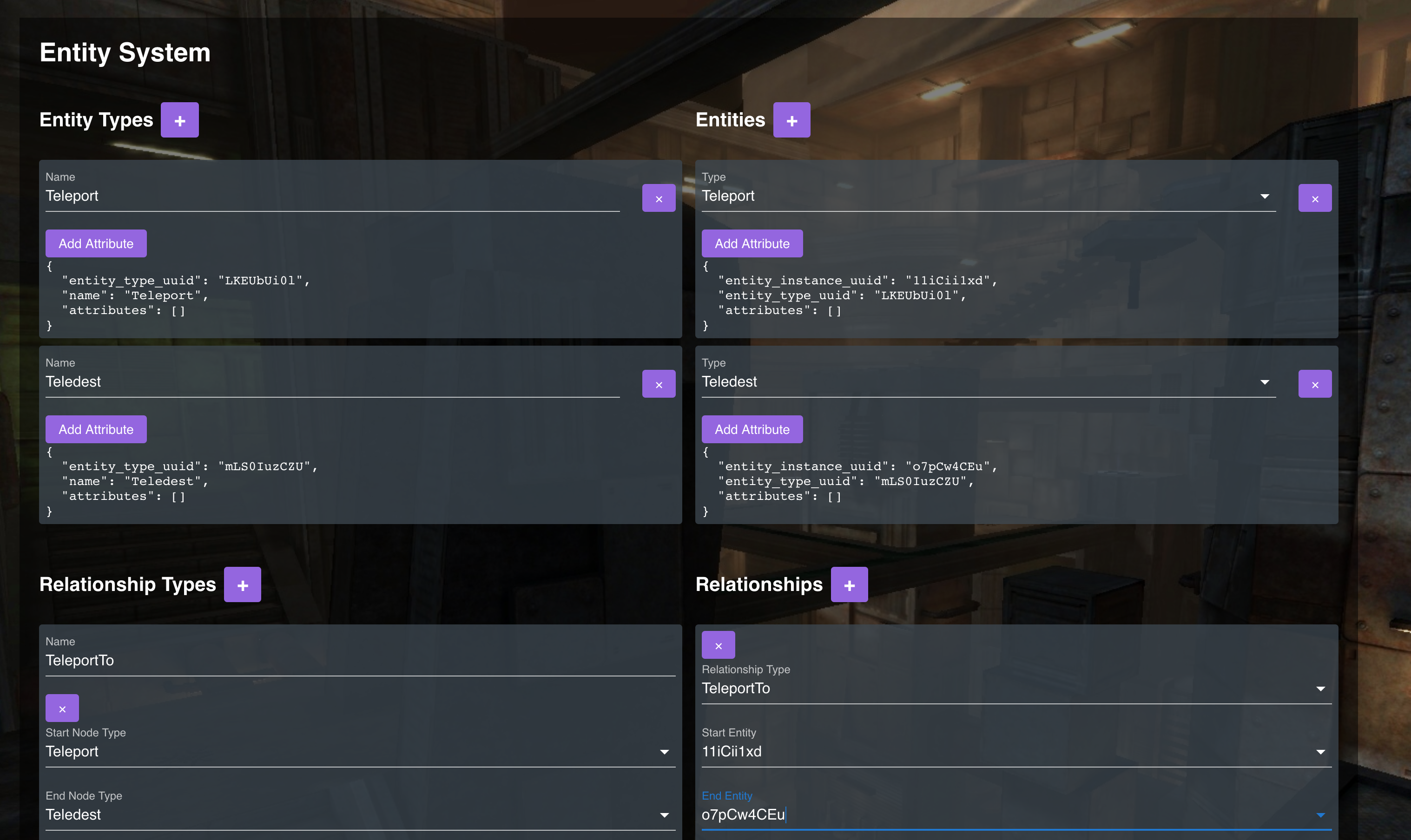
Task: Add a new relationship type
Action: click(x=242, y=585)
